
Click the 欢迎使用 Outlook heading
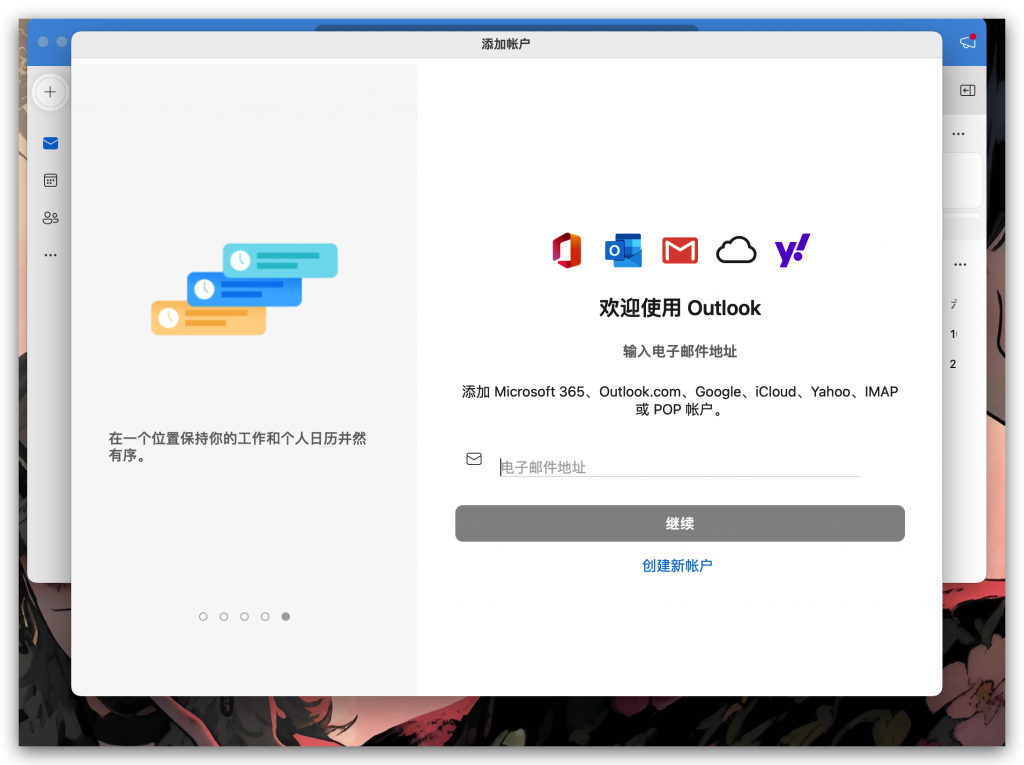coord(680,308)
